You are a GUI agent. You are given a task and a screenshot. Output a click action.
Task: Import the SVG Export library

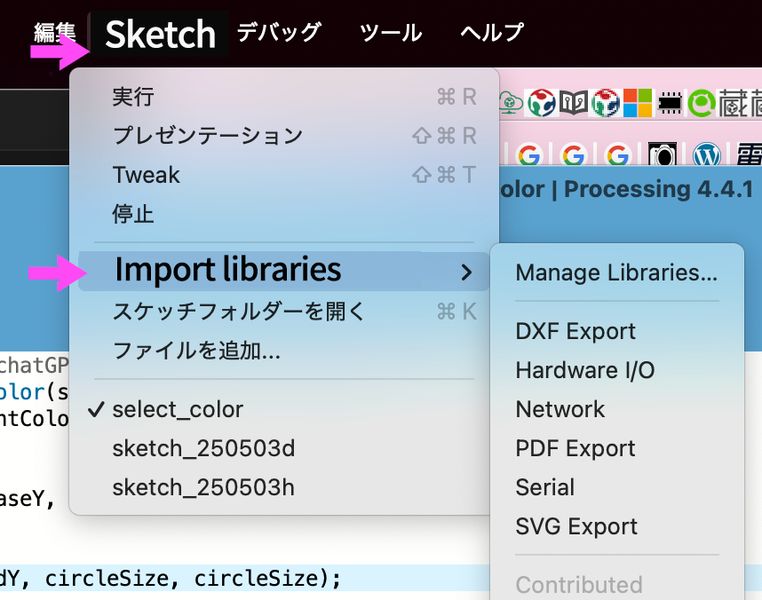click(617, 526)
